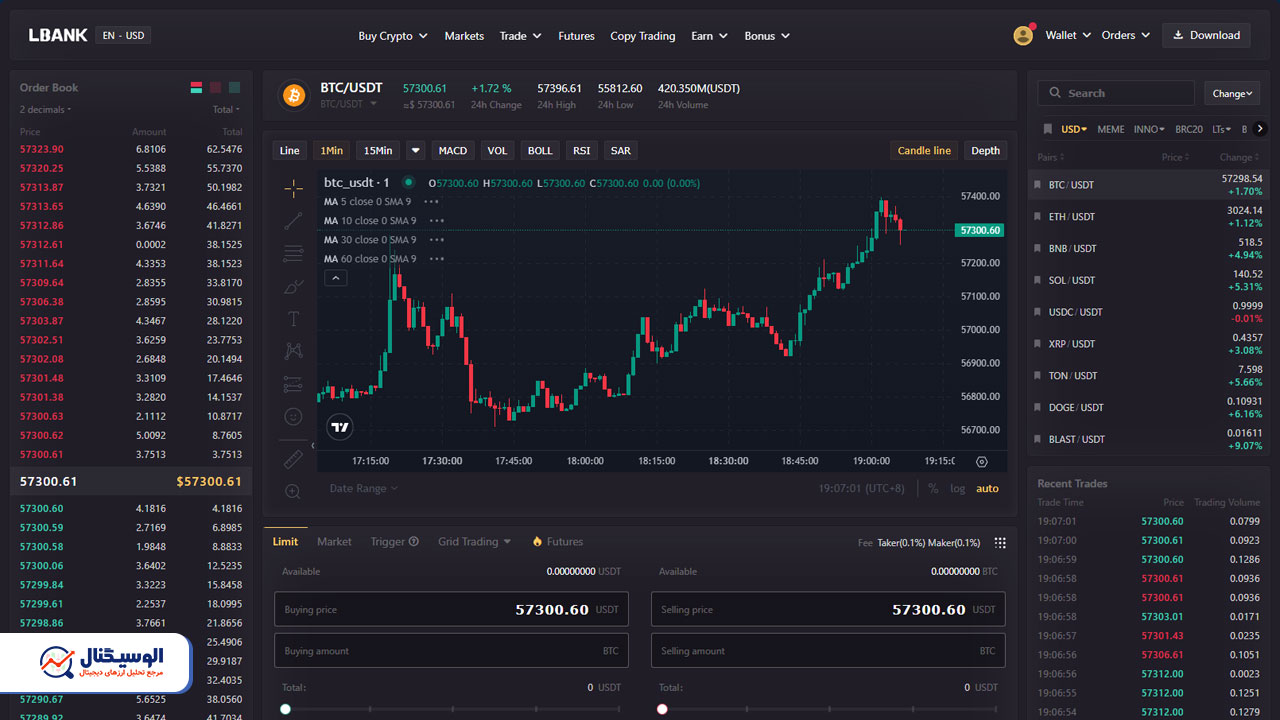Toggle percent scale on chart
Screen dimensions: 1280x720
933,489
